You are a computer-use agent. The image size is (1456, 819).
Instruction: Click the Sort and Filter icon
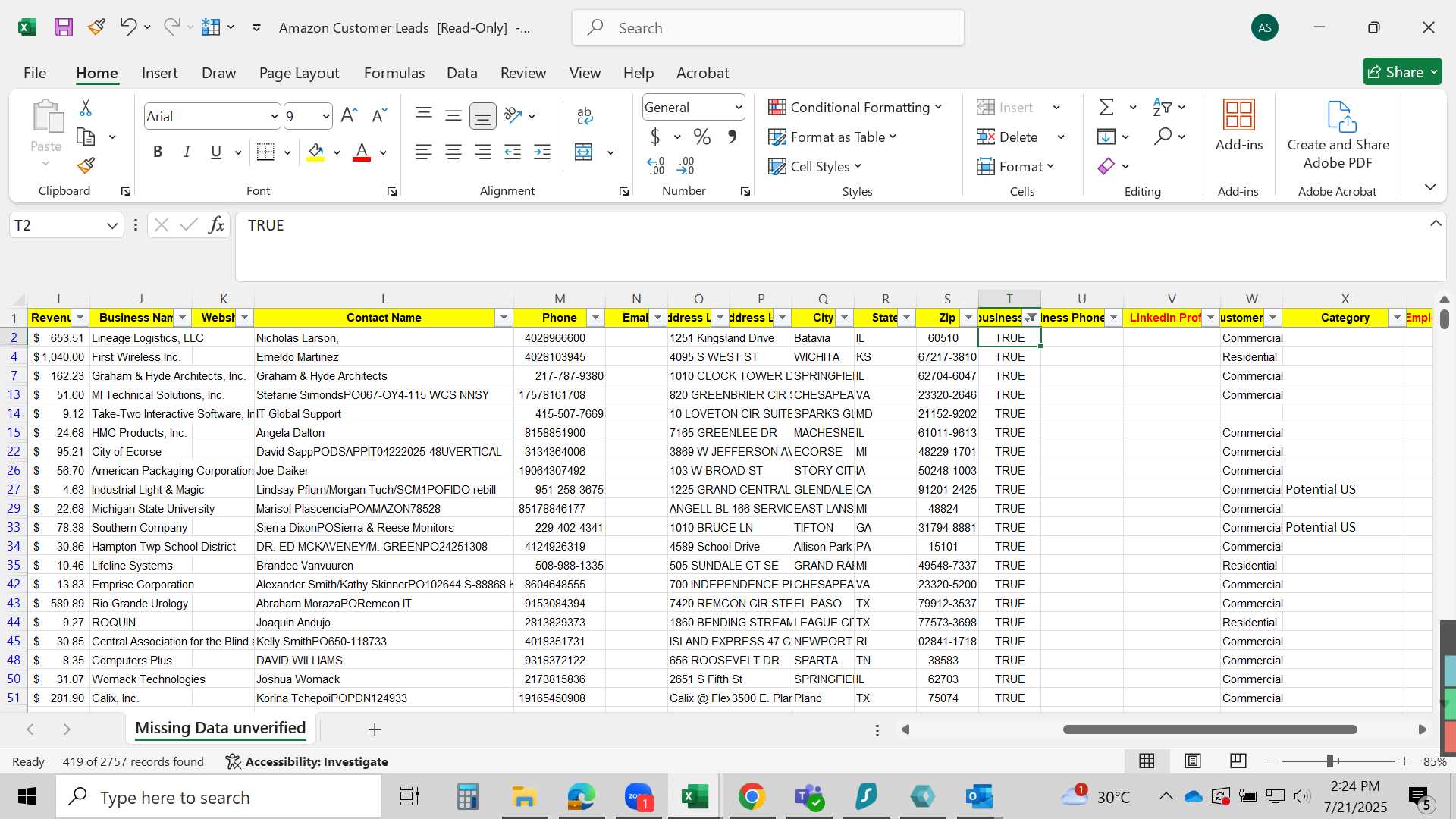tap(1162, 108)
